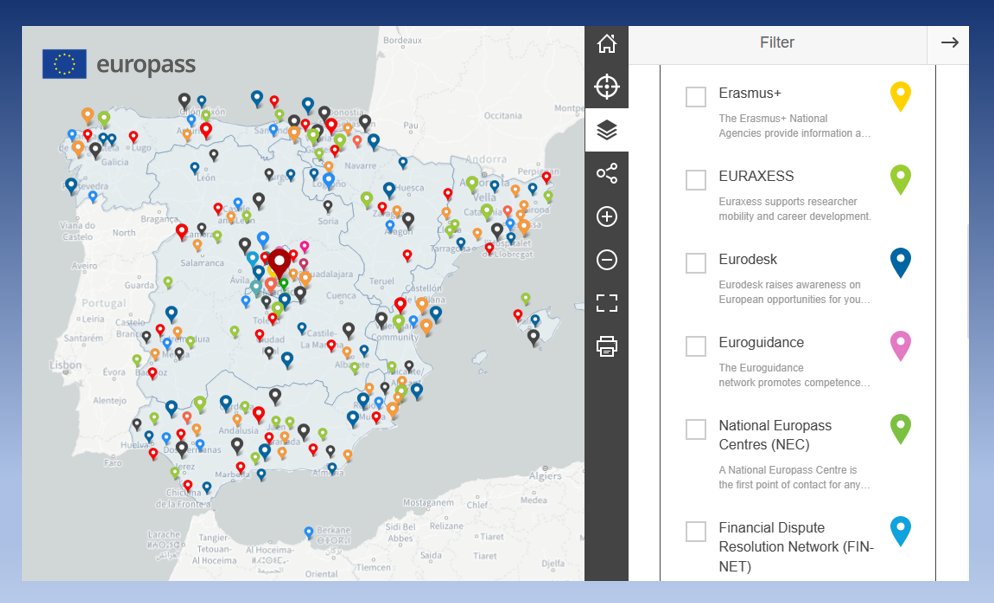994x603 pixels.
Task: Click the light blue FIN-NET pin icon
Action: click(900, 530)
